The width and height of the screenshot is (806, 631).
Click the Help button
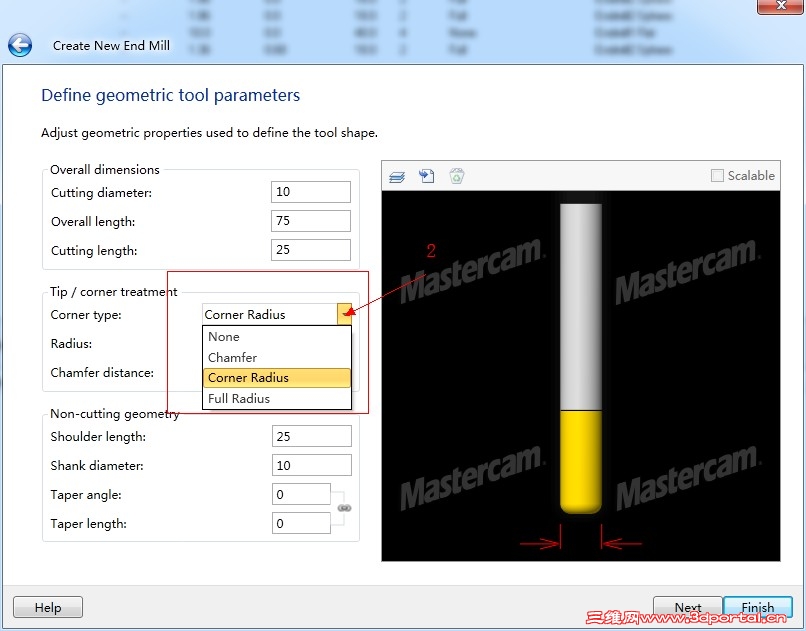pyautogui.click(x=48, y=607)
